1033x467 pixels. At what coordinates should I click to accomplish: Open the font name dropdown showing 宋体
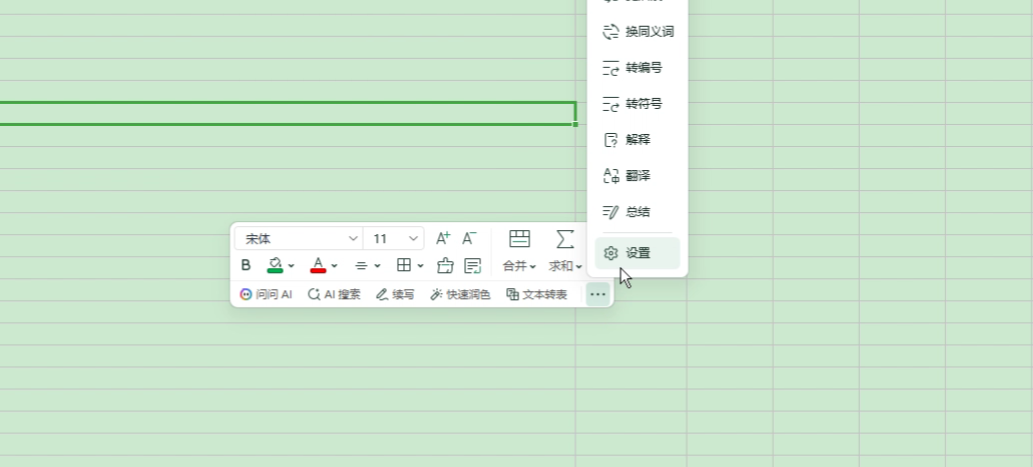click(298, 239)
